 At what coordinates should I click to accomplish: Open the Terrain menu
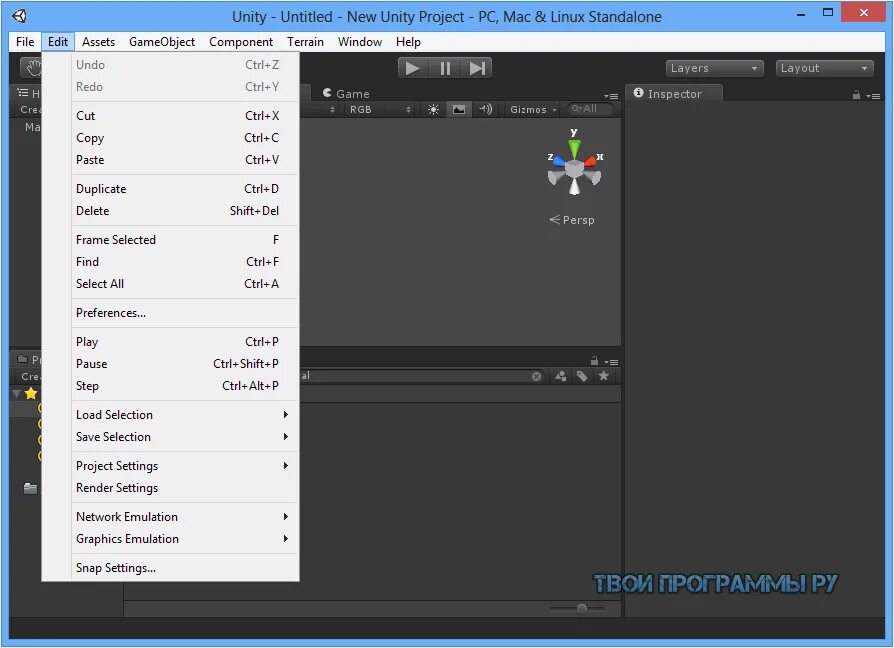pyautogui.click(x=305, y=42)
